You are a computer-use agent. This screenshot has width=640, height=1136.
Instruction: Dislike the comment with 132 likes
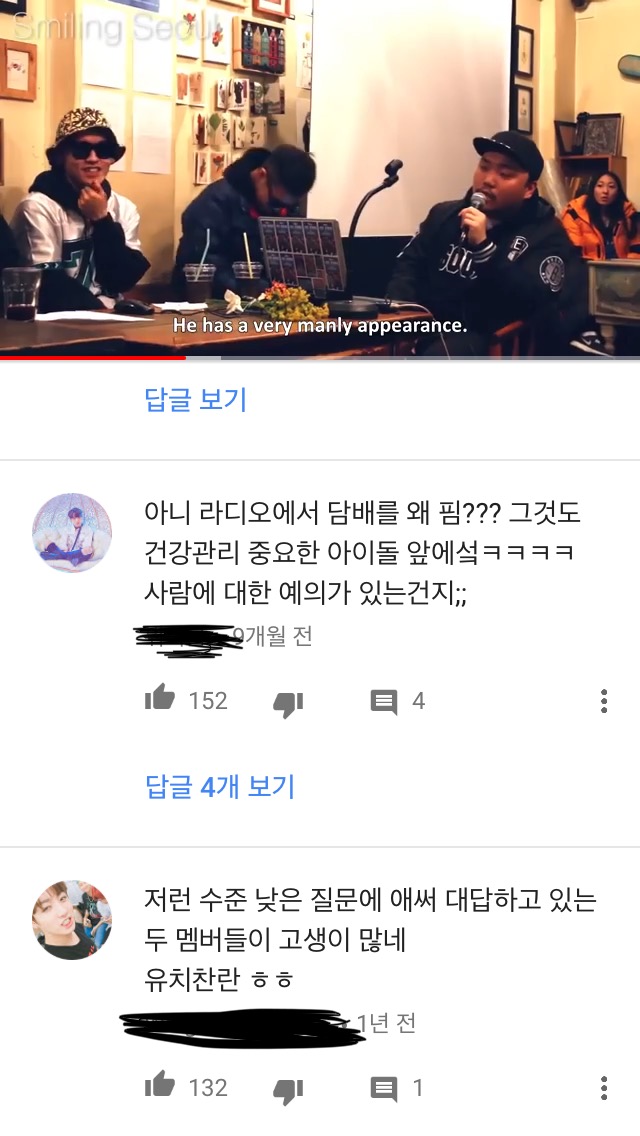(x=288, y=1090)
